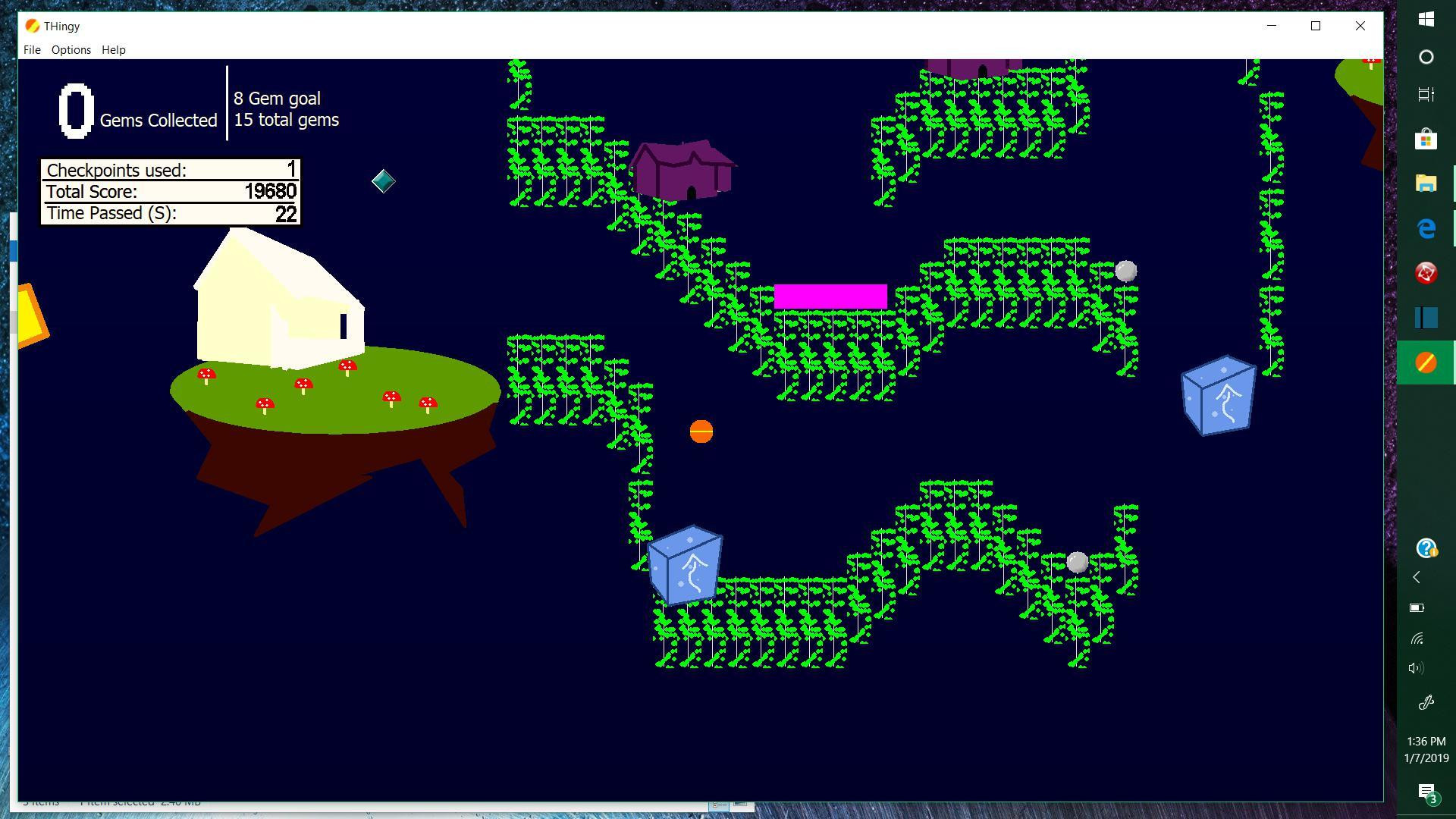
Task: Open Cortana search circle icon
Action: tap(1426, 57)
